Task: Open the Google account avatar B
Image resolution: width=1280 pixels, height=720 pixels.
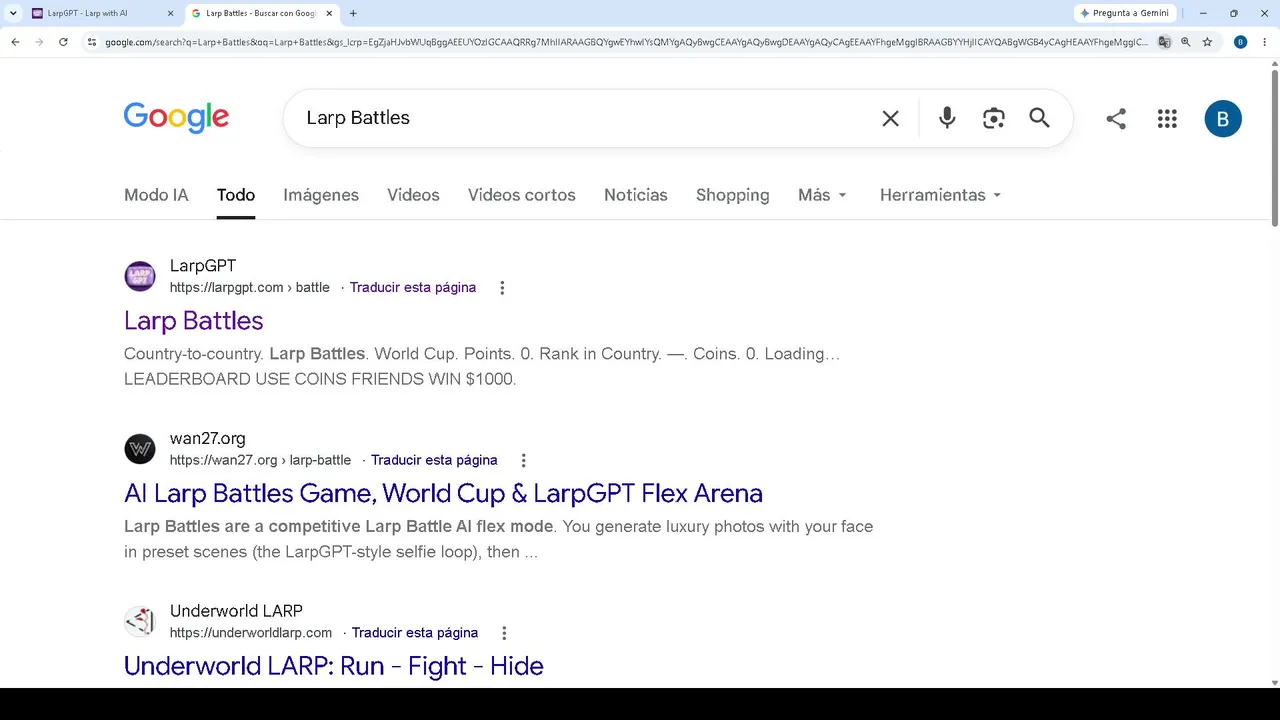Action: (x=1223, y=119)
